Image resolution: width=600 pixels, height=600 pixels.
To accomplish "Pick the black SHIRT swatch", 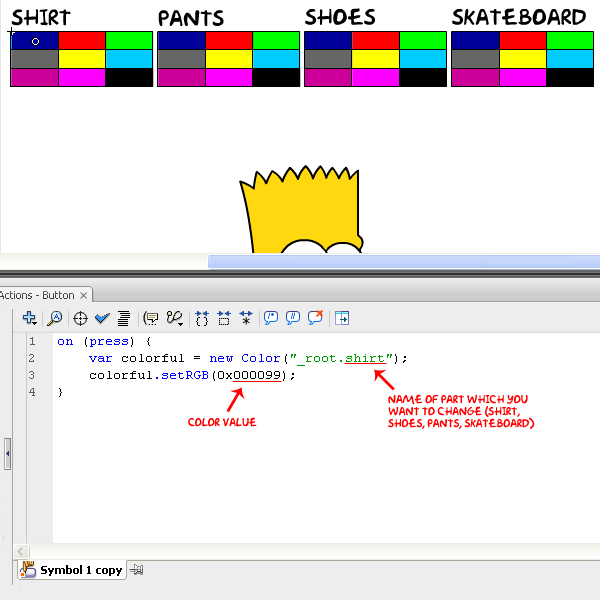I will tap(129, 77).
